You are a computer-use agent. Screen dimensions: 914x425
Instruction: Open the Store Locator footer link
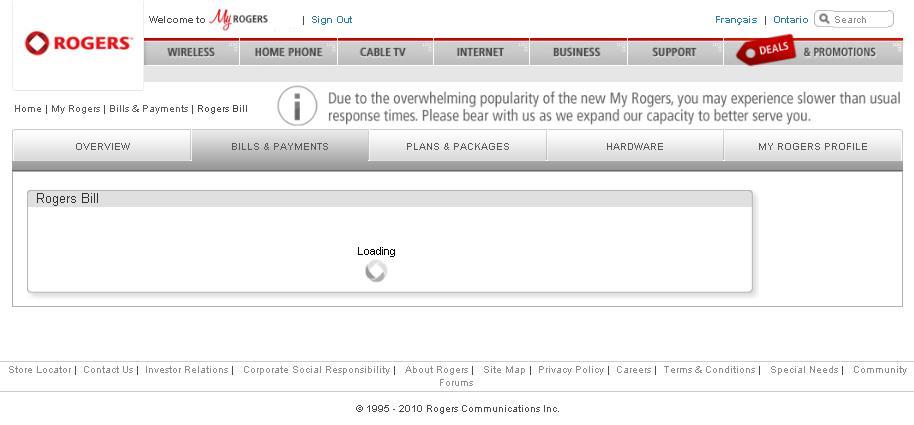point(40,370)
